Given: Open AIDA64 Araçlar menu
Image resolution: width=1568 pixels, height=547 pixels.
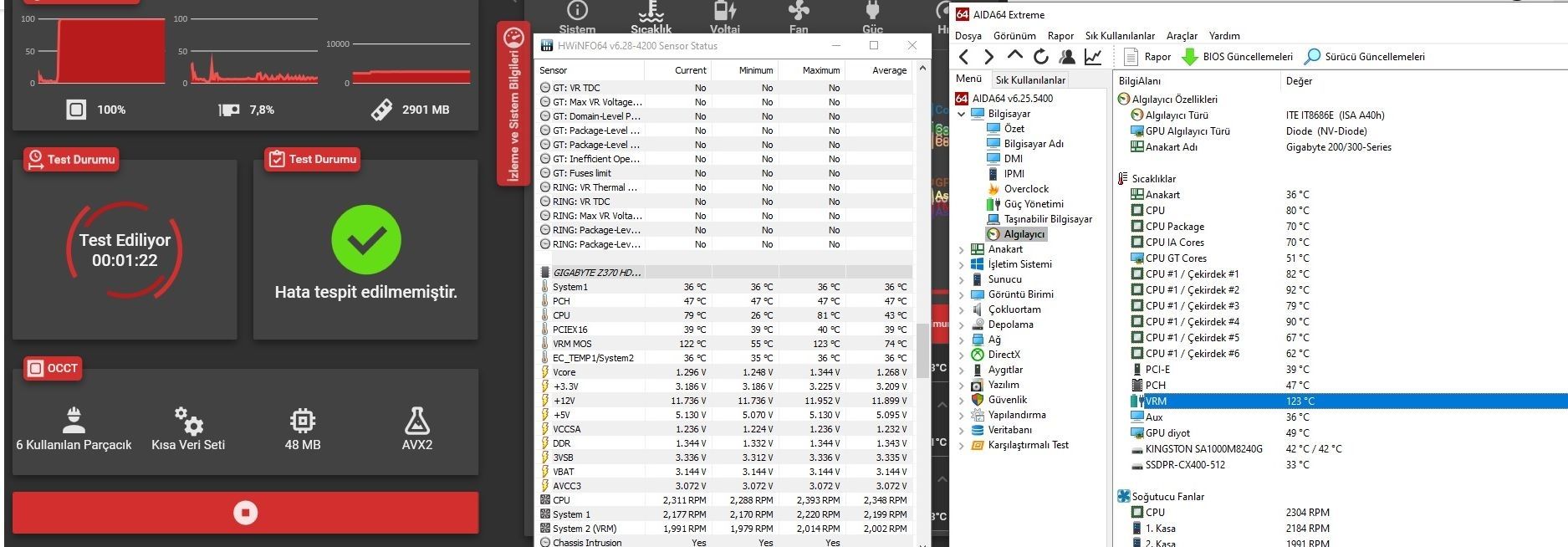Looking at the screenshot, I should point(1182,36).
